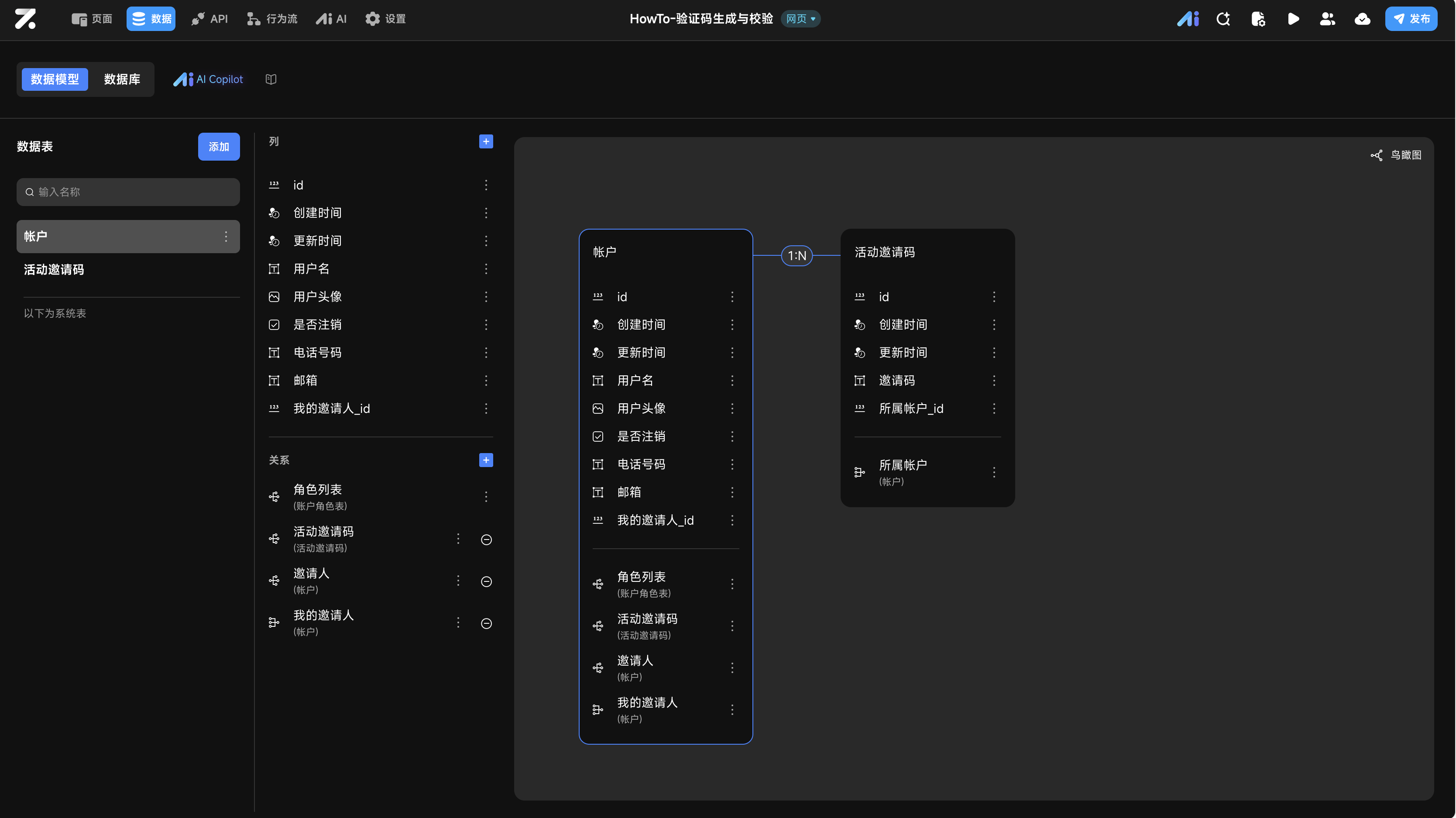
Task: Open options menu for 帐户 table
Action: click(226, 236)
